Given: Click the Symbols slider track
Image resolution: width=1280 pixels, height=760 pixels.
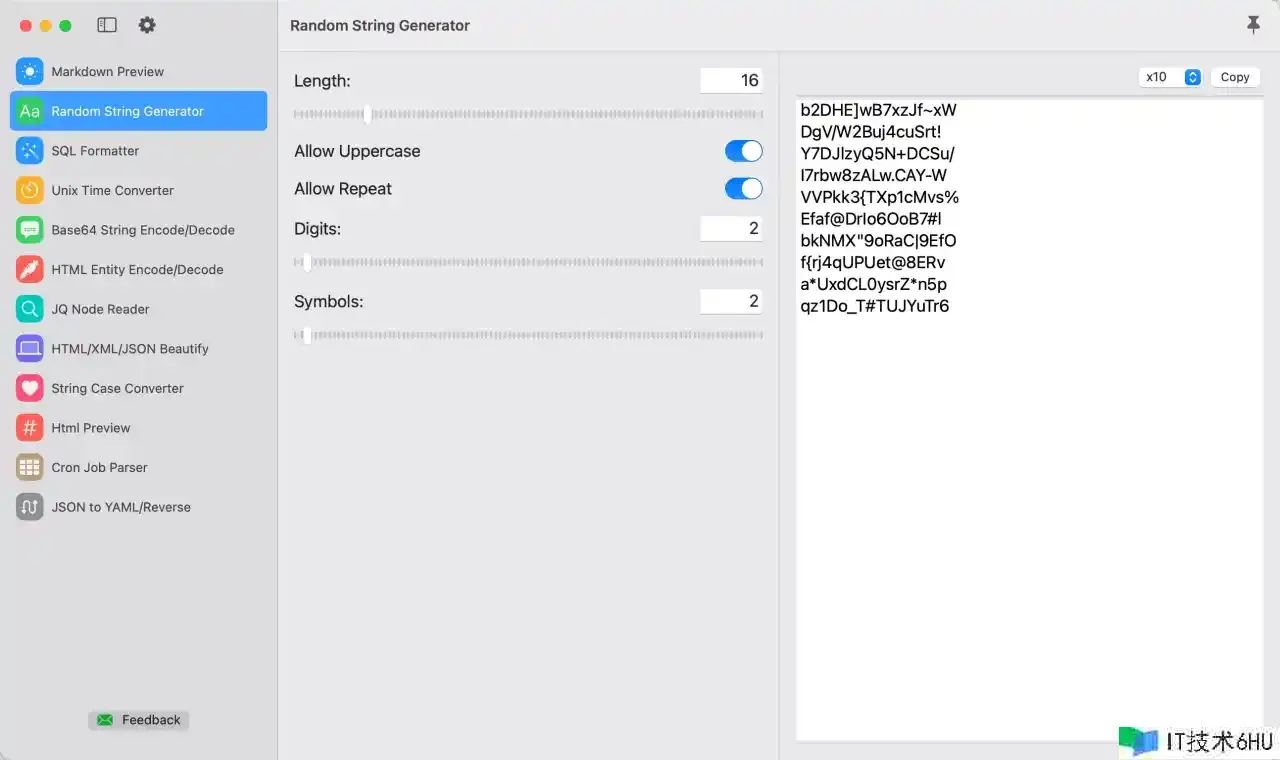Looking at the screenshot, I should (x=528, y=335).
